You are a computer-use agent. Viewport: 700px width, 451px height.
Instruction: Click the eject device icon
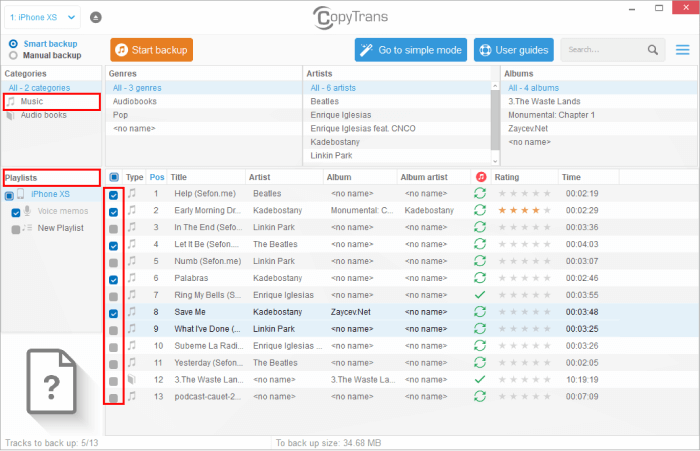tap(96, 17)
